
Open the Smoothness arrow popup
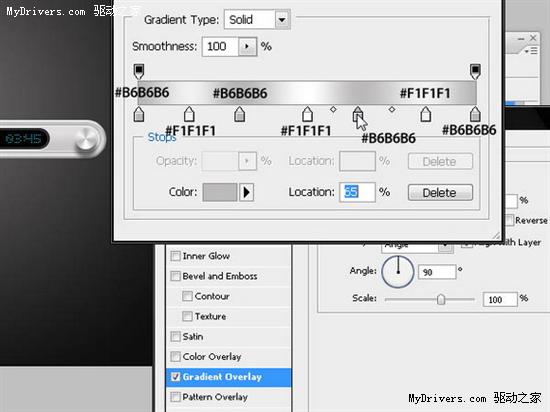point(247,46)
